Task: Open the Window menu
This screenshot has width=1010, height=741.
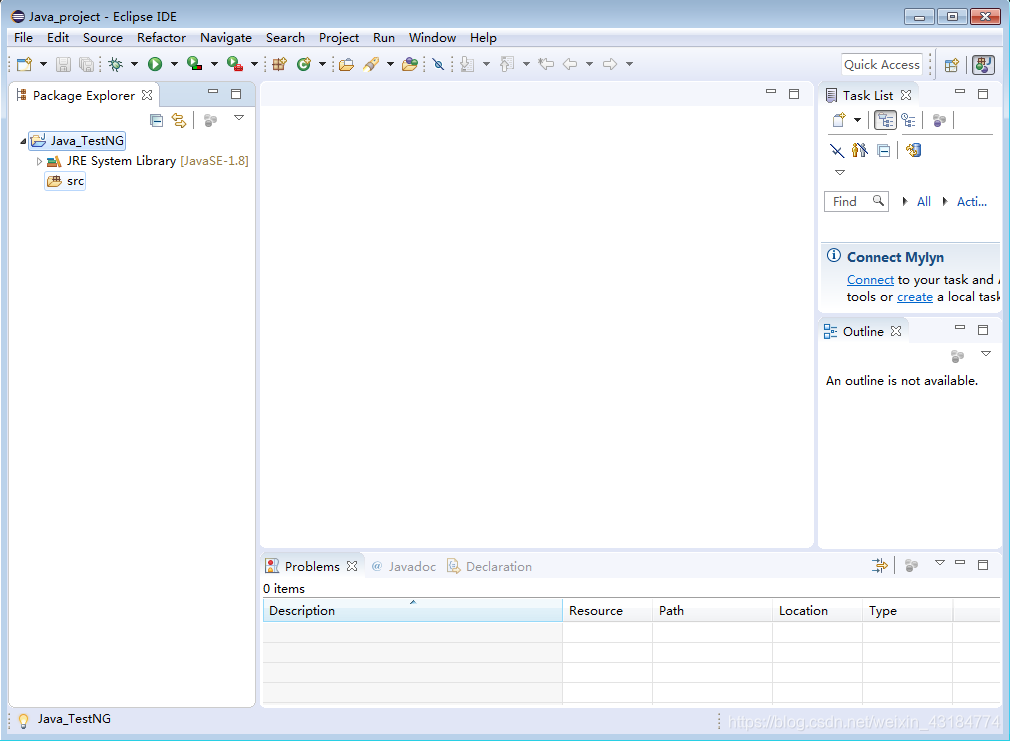Action: coord(432,37)
